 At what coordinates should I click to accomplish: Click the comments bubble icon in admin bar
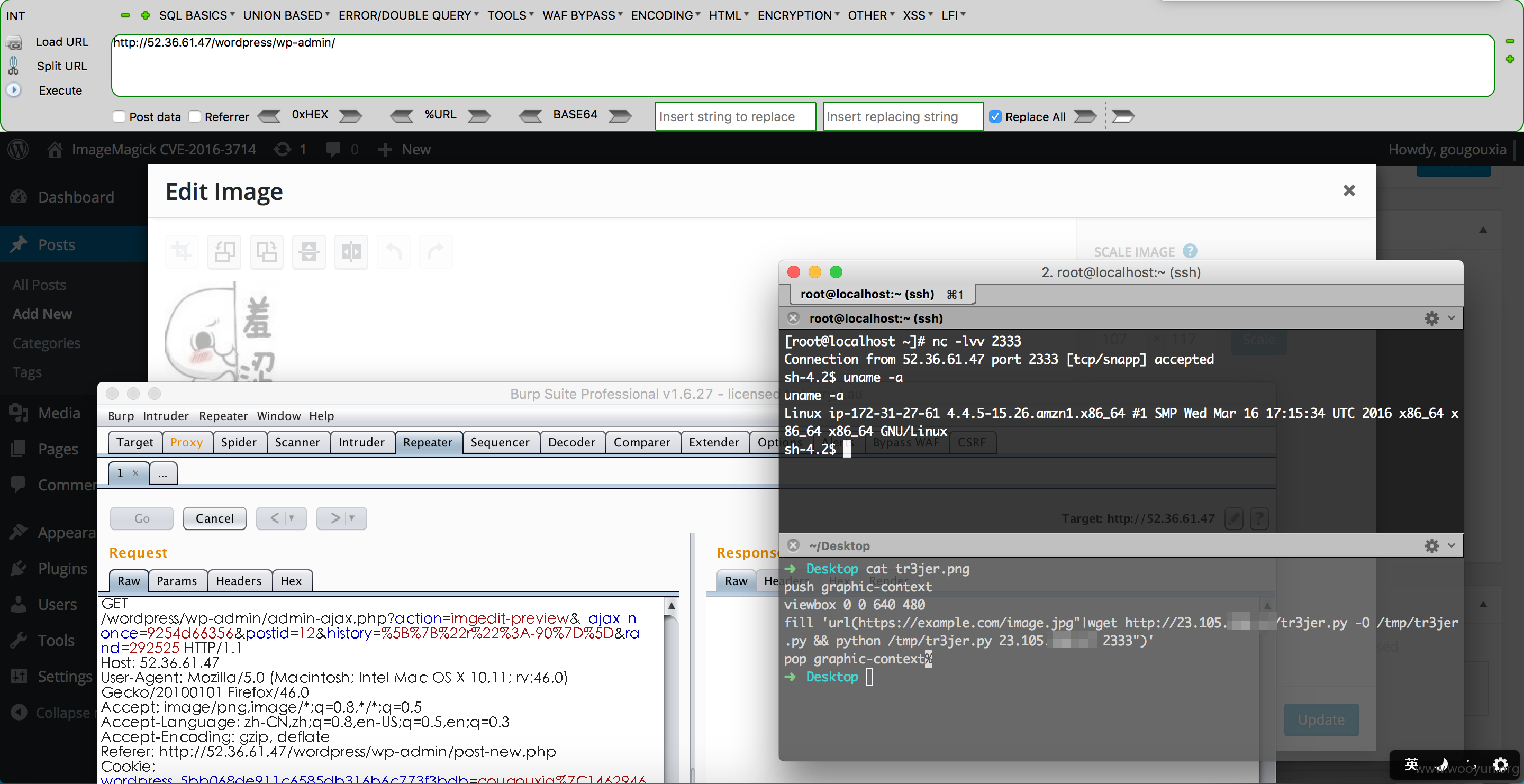pyautogui.click(x=333, y=149)
